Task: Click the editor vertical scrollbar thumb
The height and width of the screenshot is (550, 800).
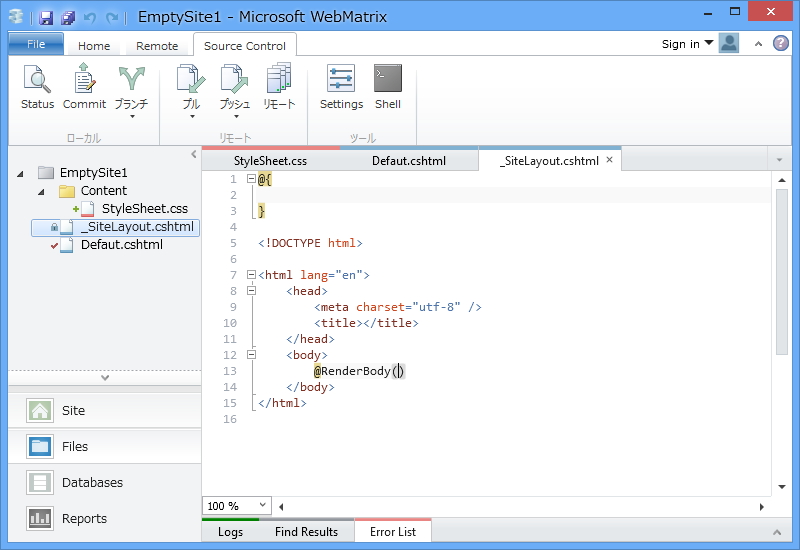Action: click(x=782, y=271)
